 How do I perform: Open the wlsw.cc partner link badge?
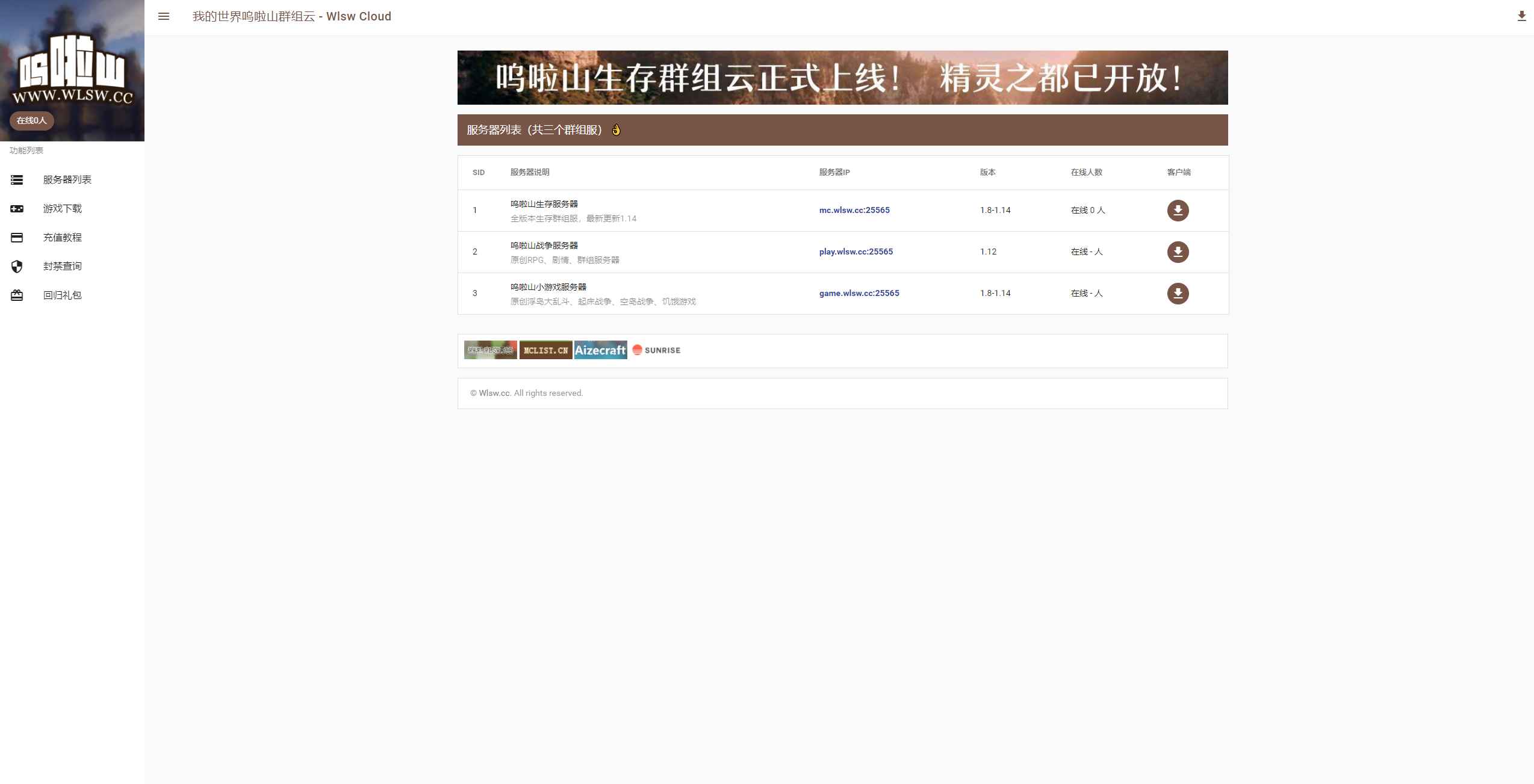[x=490, y=350]
